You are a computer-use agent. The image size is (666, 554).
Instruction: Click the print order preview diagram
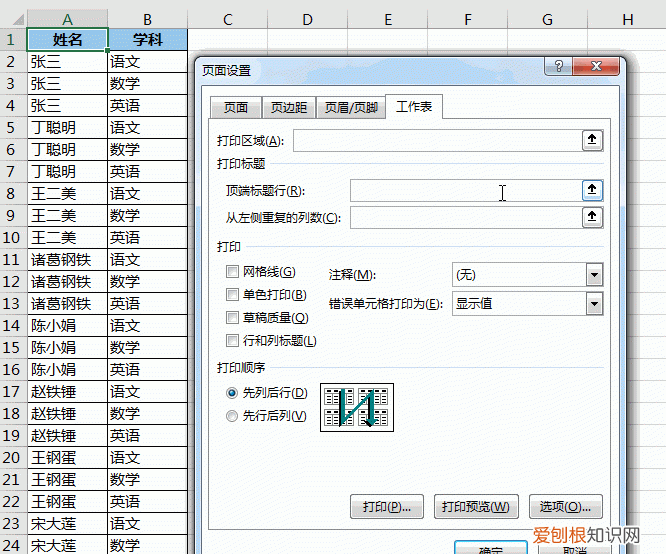357,407
